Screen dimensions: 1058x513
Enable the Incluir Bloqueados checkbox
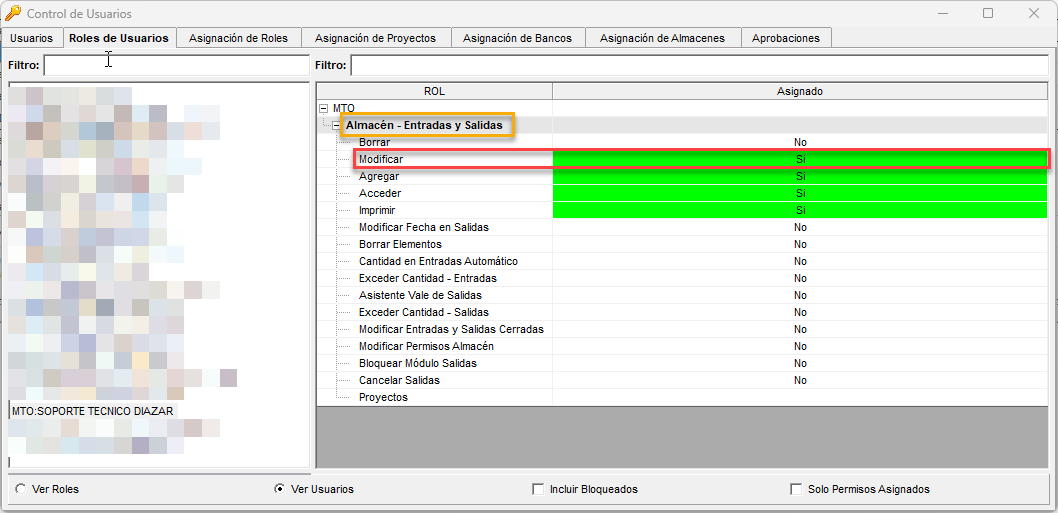click(x=538, y=489)
